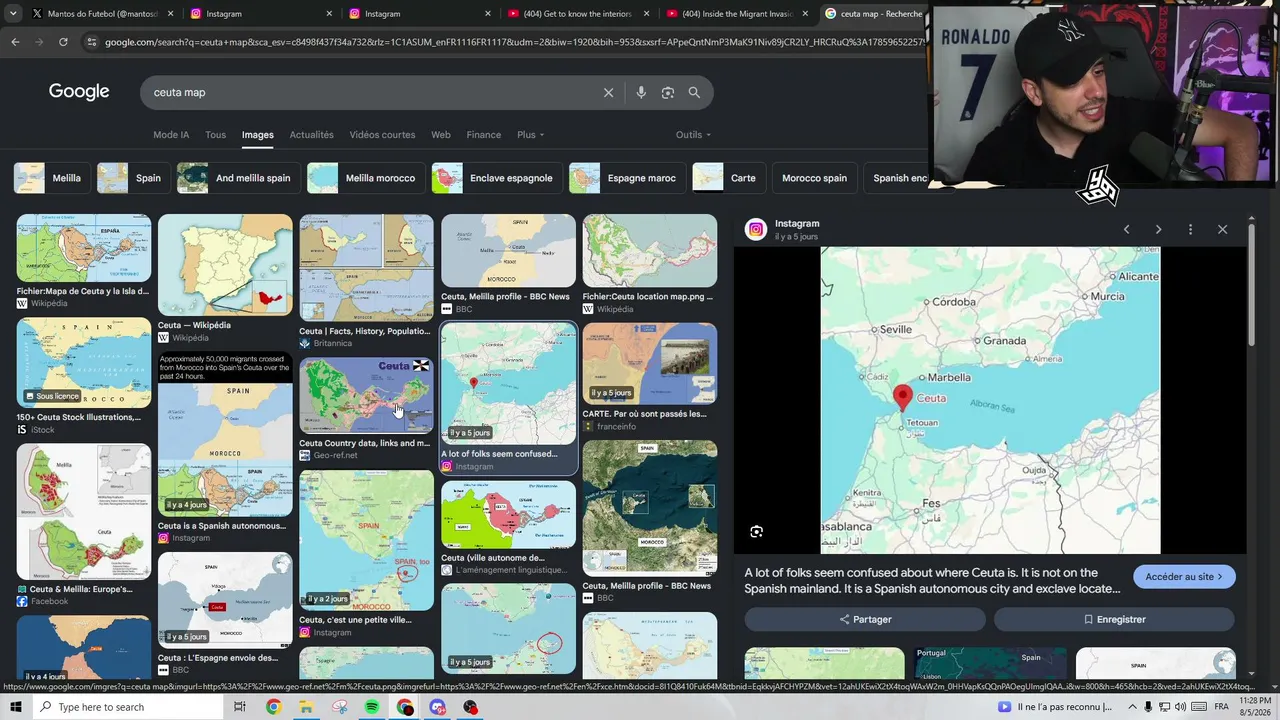Filter results by Melilla chip
Image resolution: width=1280 pixels, height=720 pixels.
click(52, 178)
